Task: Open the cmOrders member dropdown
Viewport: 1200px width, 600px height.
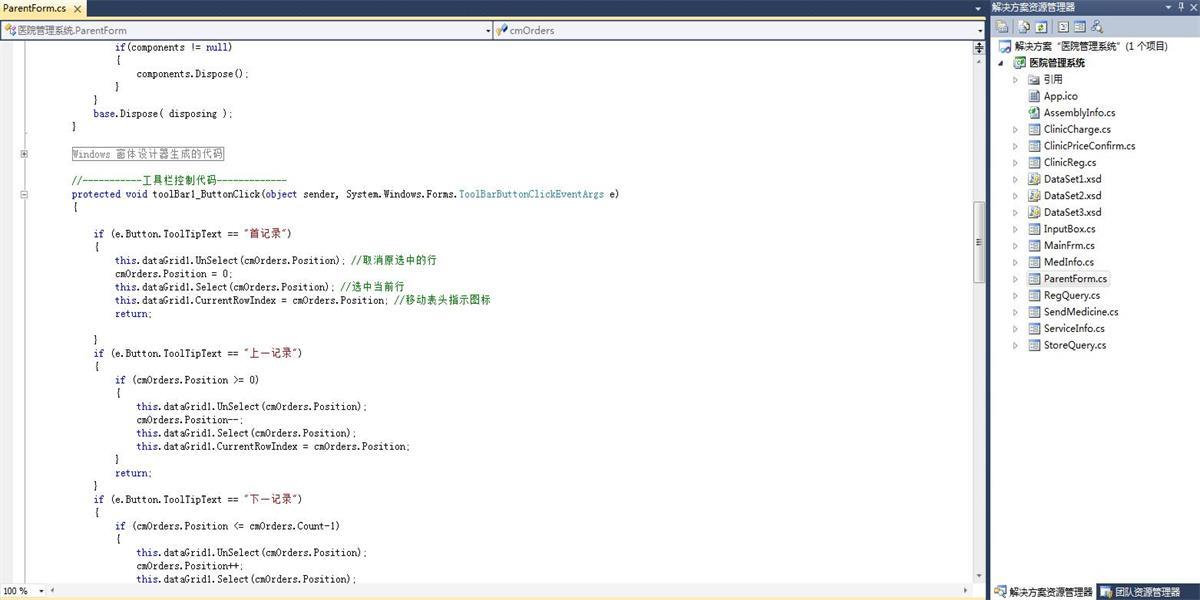Action: pos(979,30)
